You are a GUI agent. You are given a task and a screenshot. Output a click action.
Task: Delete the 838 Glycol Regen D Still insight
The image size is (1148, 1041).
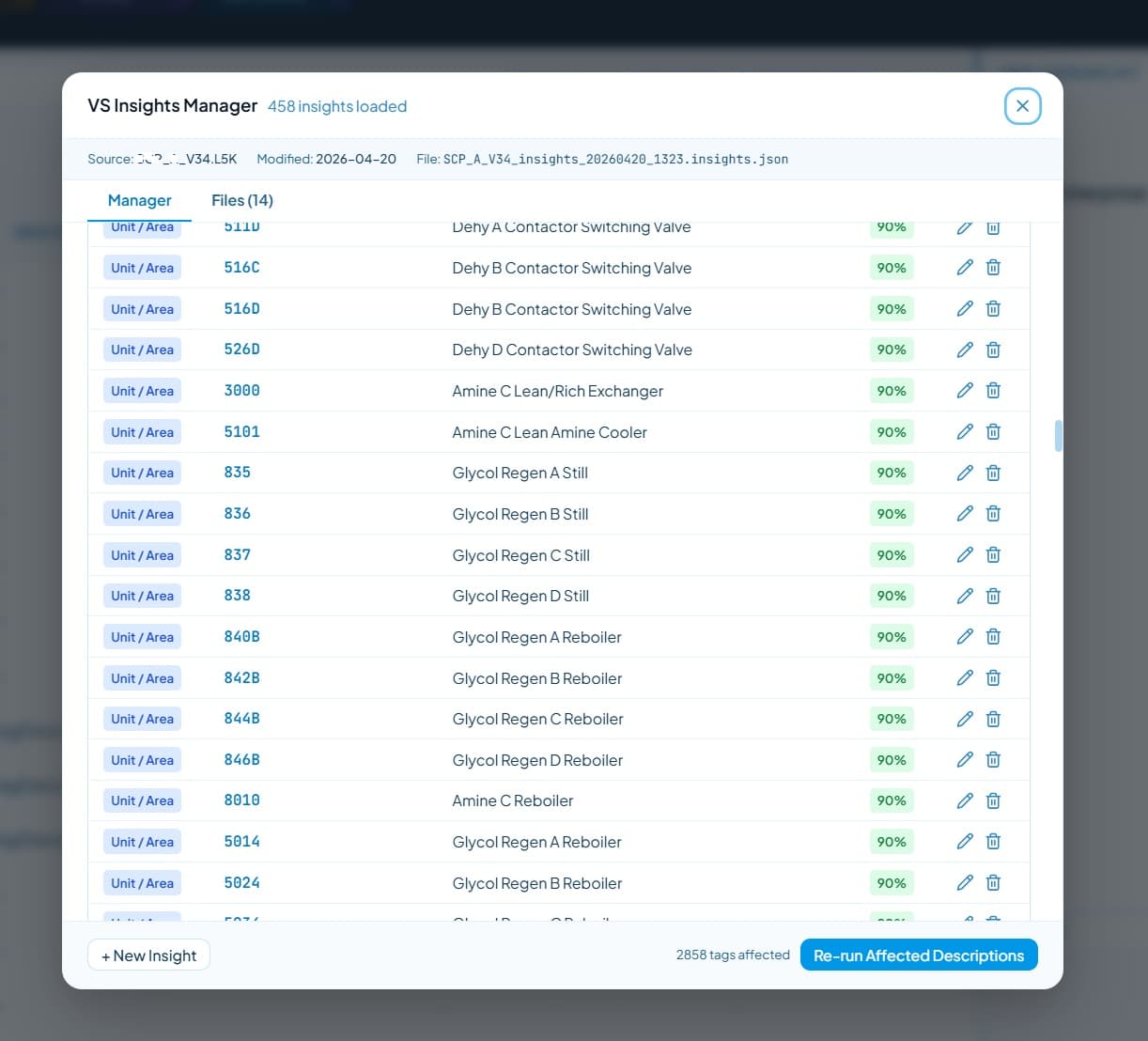993,596
